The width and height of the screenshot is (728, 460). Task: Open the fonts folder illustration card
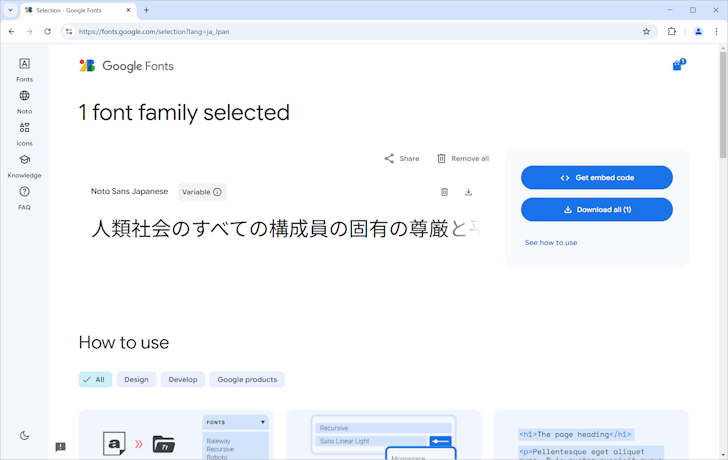[x=176, y=435]
